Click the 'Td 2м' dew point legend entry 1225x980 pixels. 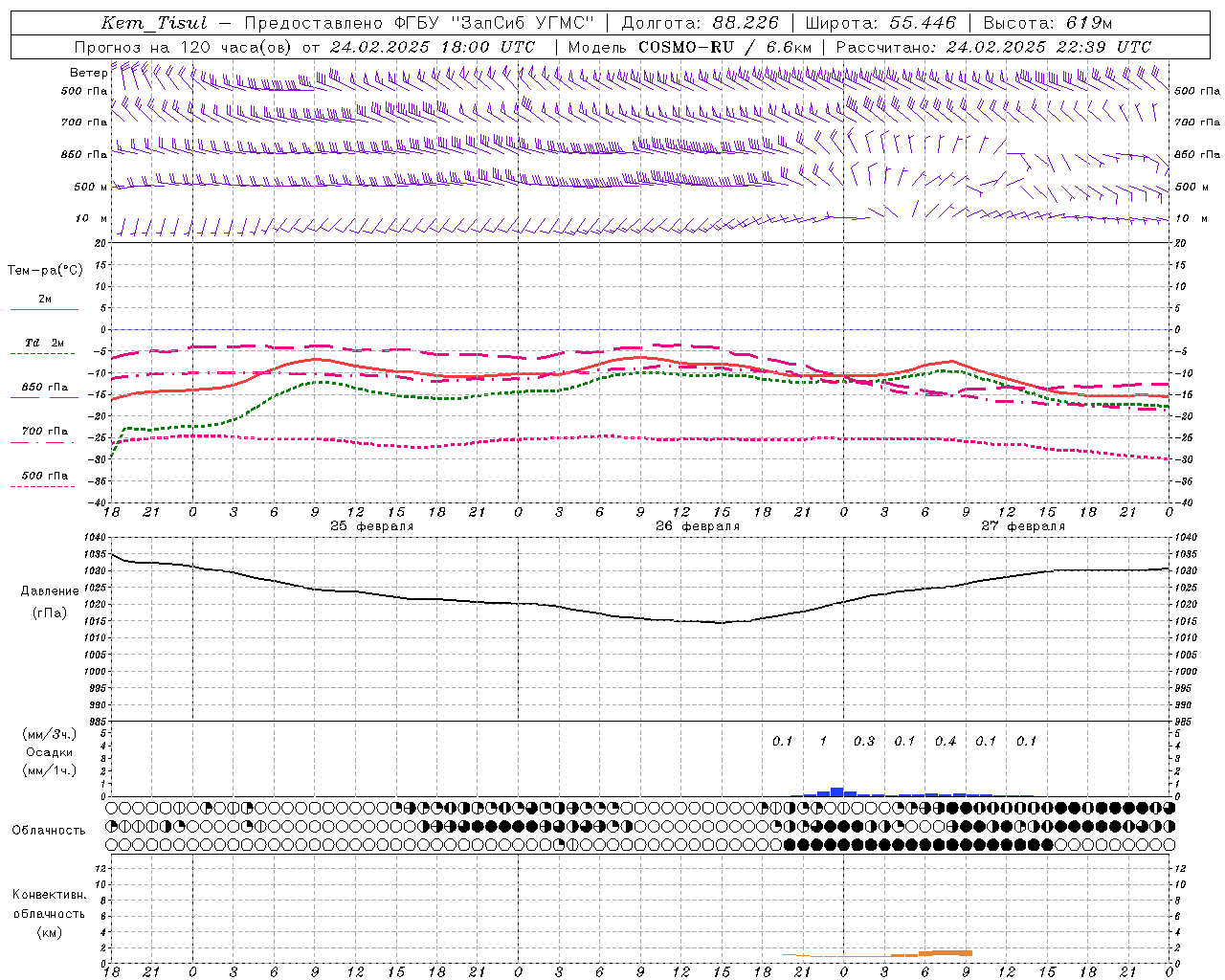pos(45,343)
